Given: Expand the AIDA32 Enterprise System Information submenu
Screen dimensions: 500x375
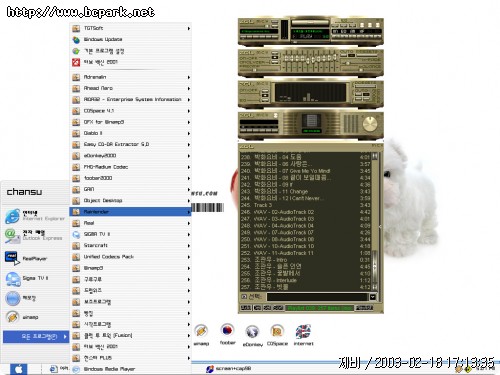Looking at the screenshot, I should click(x=130, y=99).
